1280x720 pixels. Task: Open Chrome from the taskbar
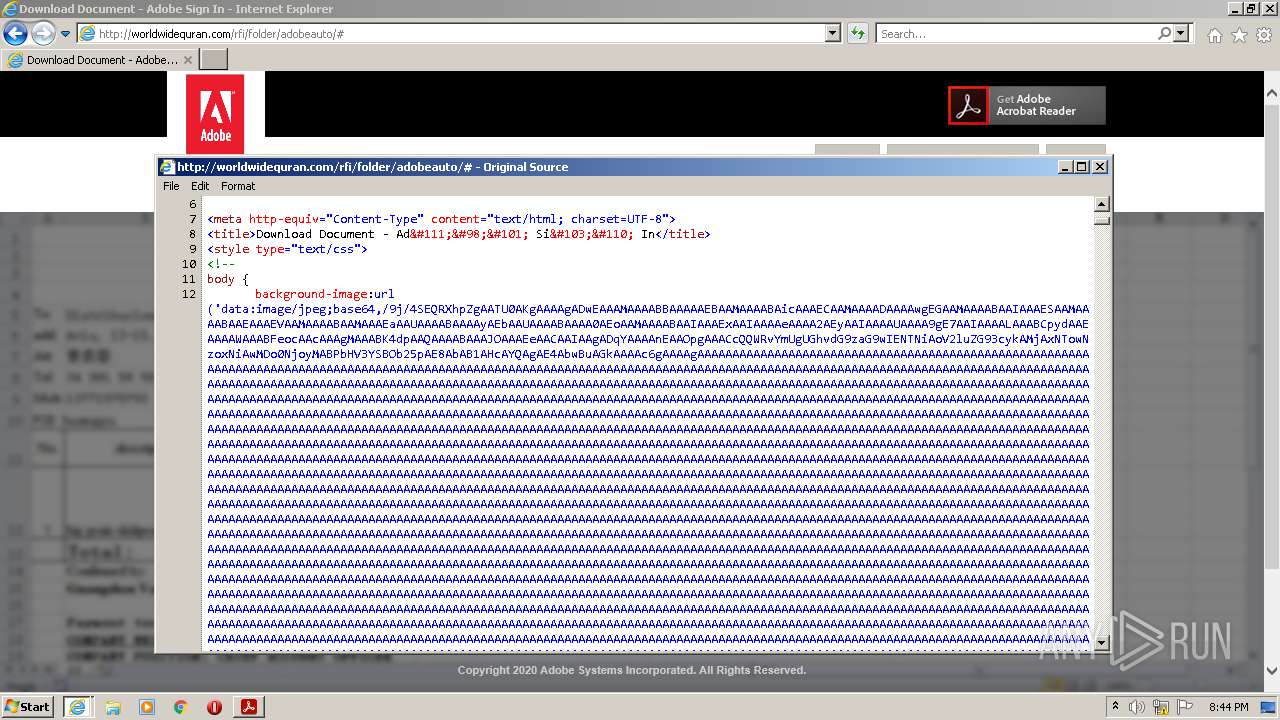point(181,707)
